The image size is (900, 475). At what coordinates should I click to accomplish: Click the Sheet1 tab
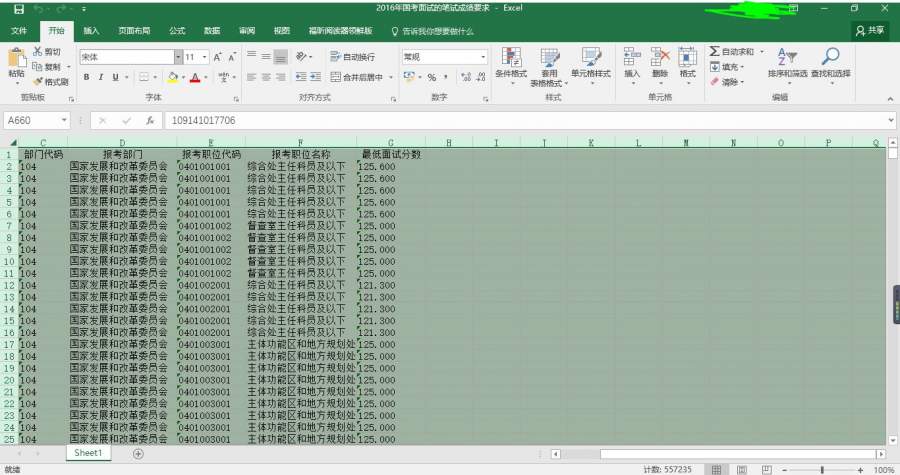tap(88, 453)
